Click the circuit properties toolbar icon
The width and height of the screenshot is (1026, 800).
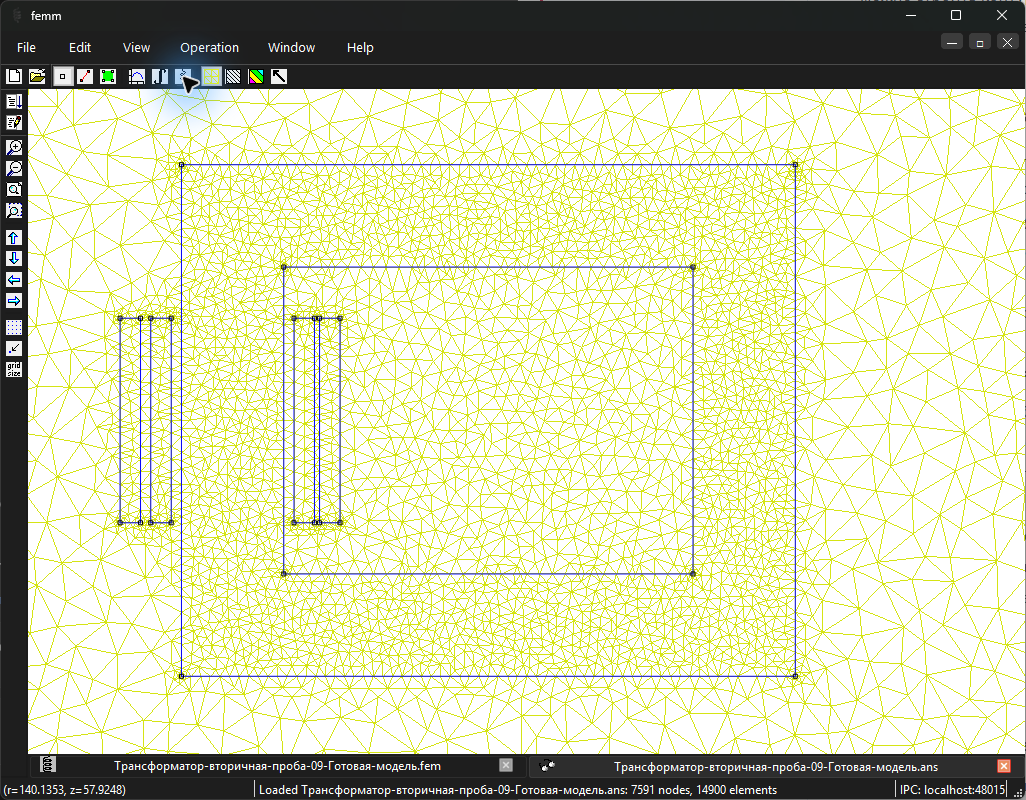184,77
